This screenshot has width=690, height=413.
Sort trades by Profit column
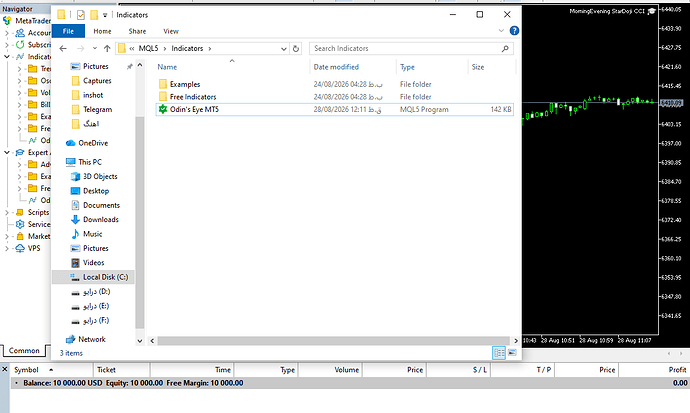677,370
